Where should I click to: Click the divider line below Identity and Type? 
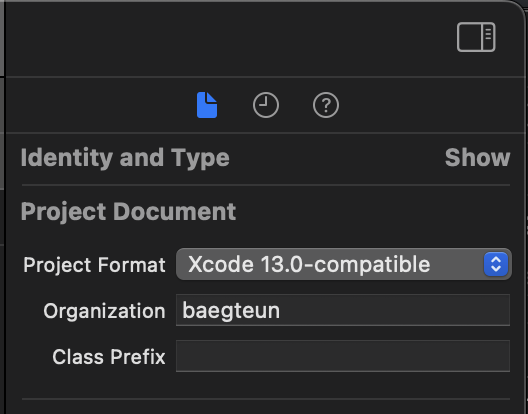[x=266, y=185]
